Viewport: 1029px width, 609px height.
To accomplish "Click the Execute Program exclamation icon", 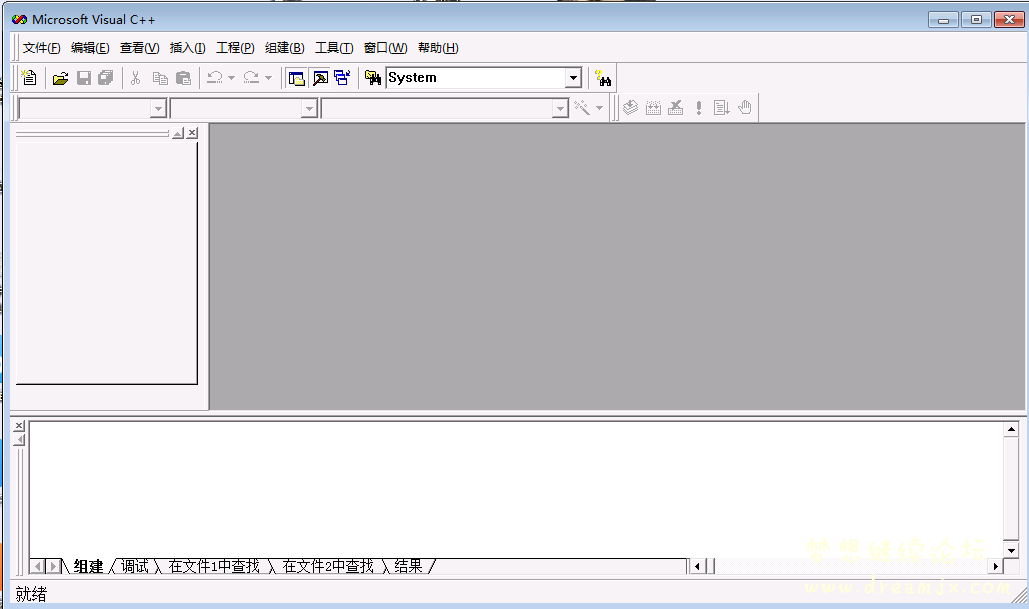I will 699,108.
